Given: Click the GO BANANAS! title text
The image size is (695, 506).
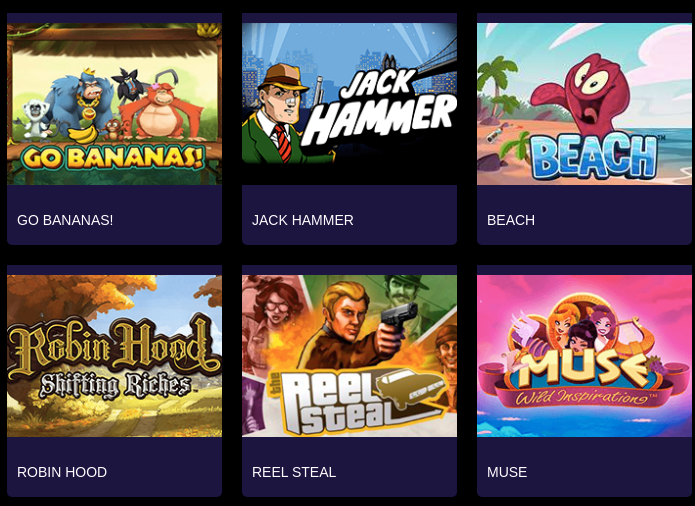Looking at the screenshot, I should click(65, 220).
